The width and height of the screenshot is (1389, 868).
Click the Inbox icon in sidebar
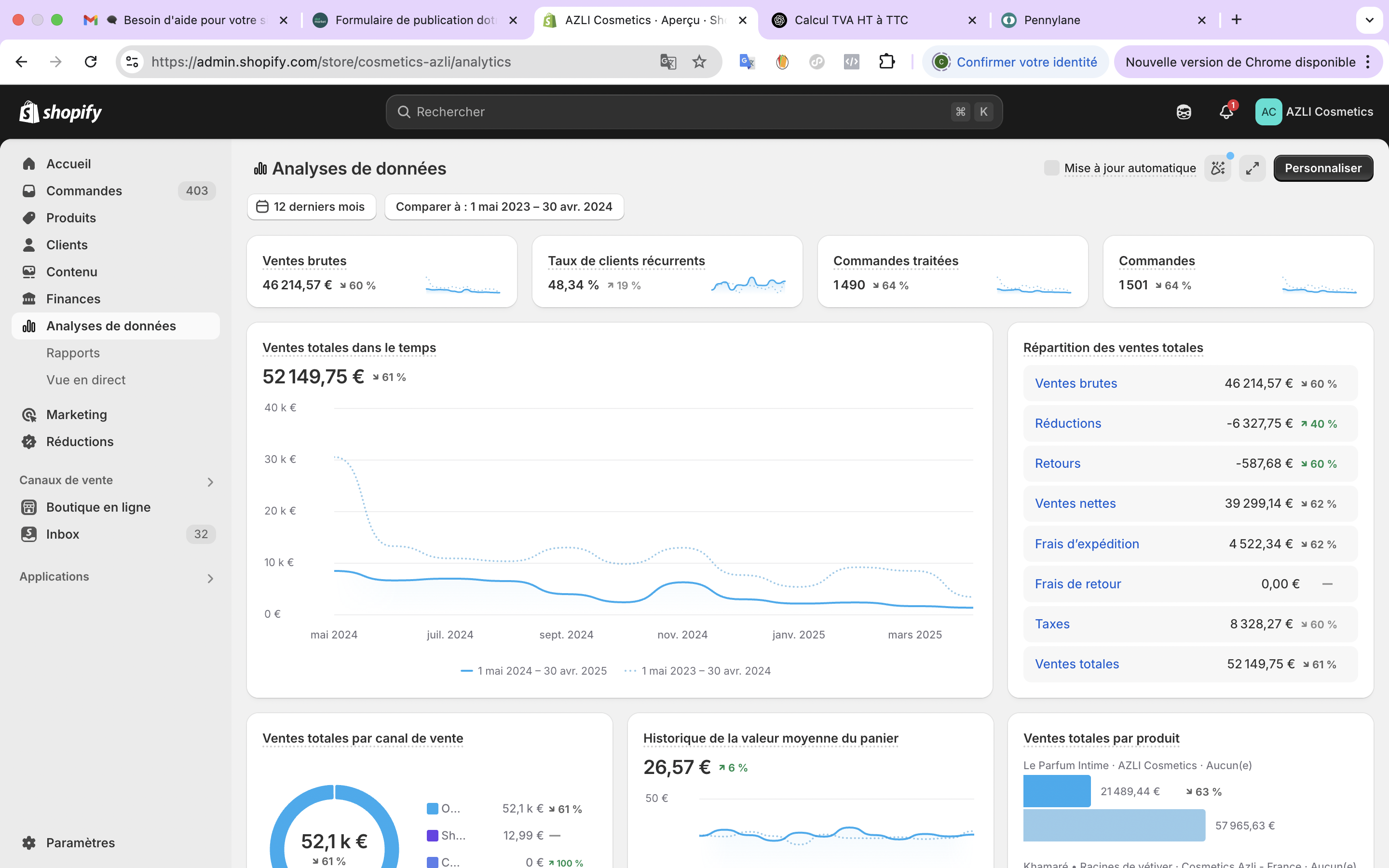pos(29,534)
